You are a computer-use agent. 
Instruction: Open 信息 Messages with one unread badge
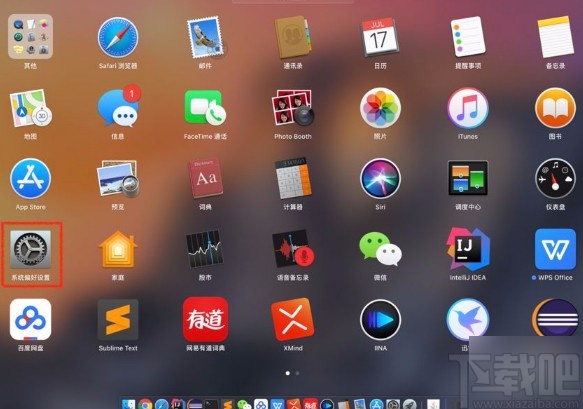tap(118, 107)
